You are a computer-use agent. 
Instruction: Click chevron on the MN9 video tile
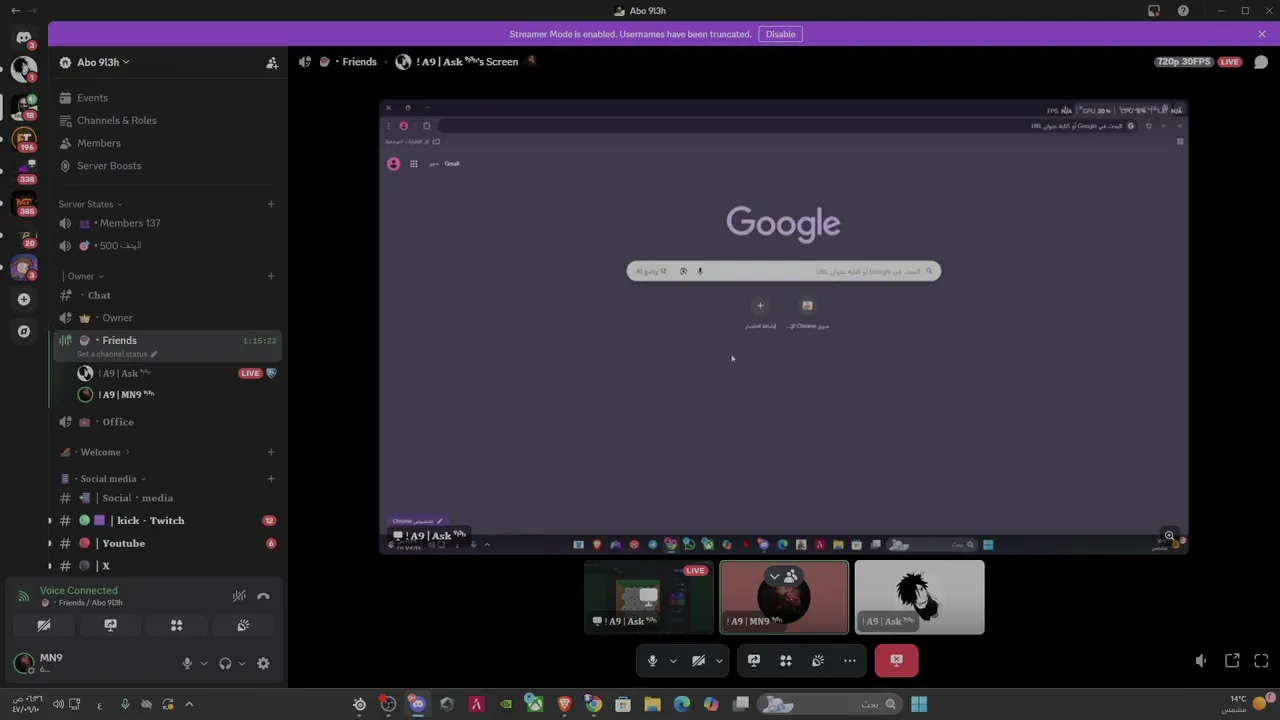tap(774, 576)
